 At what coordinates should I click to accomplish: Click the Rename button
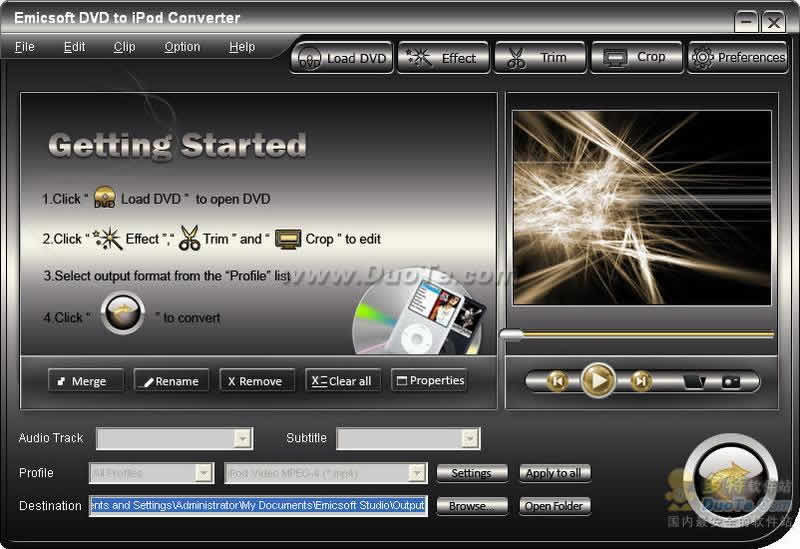coord(171,381)
